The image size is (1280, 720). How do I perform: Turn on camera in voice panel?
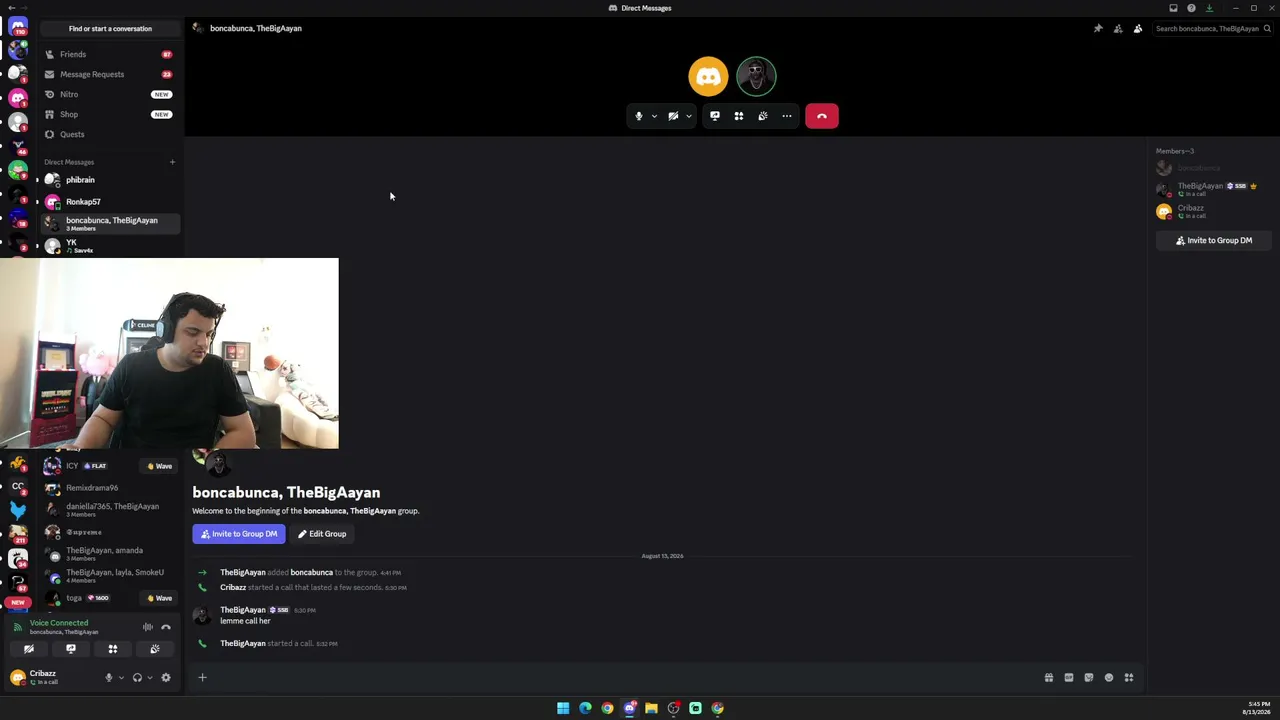(x=29, y=649)
